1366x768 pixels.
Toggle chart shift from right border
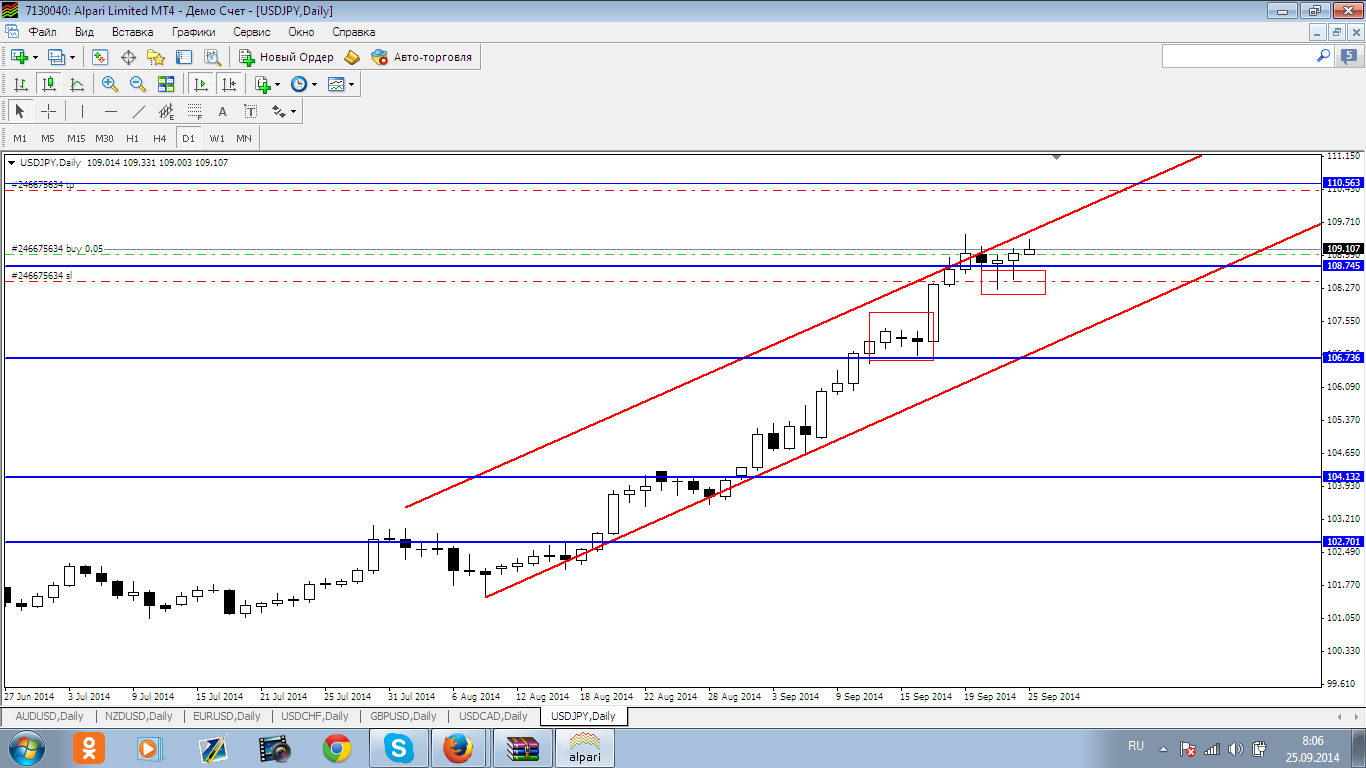pyautogui.click(x=228, y=84)
